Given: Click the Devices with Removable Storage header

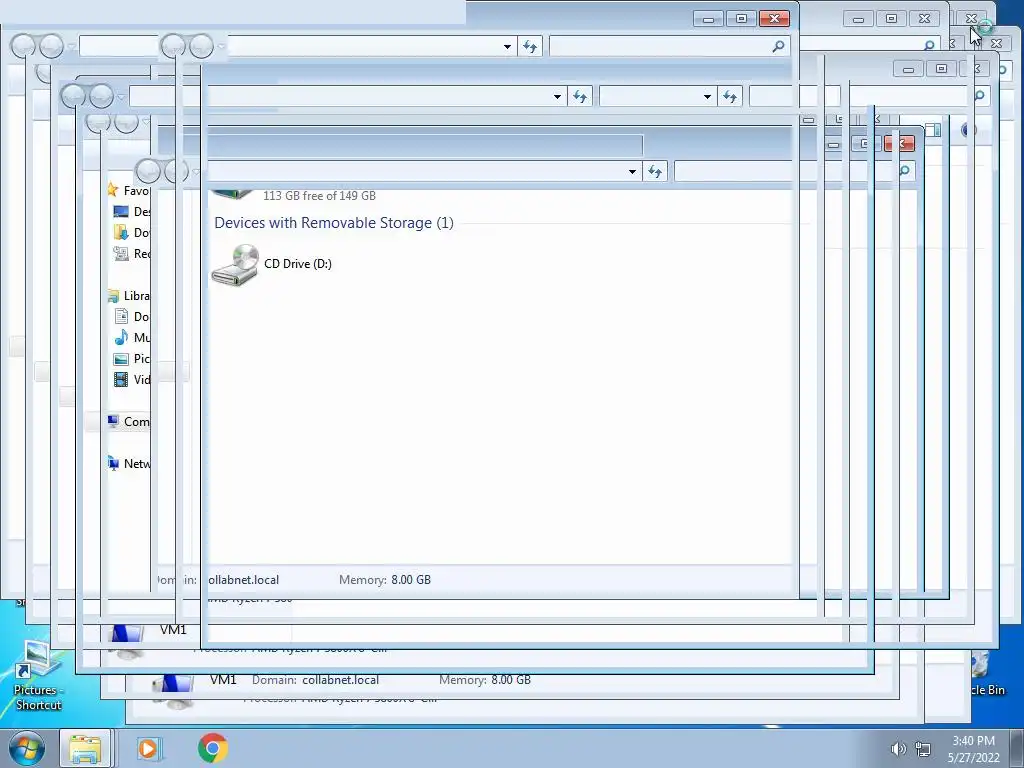Looking at the screenshot, I should (x=334, y=223).
